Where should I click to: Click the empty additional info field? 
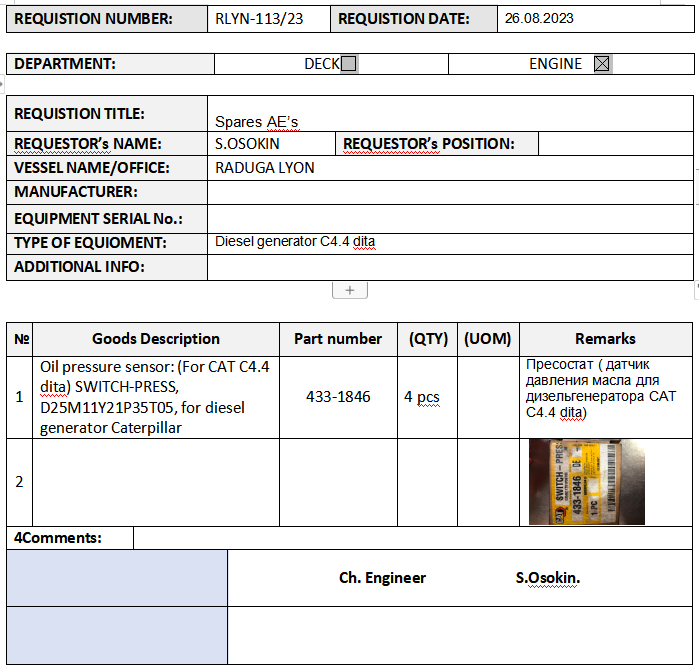(x=448, y=267)
